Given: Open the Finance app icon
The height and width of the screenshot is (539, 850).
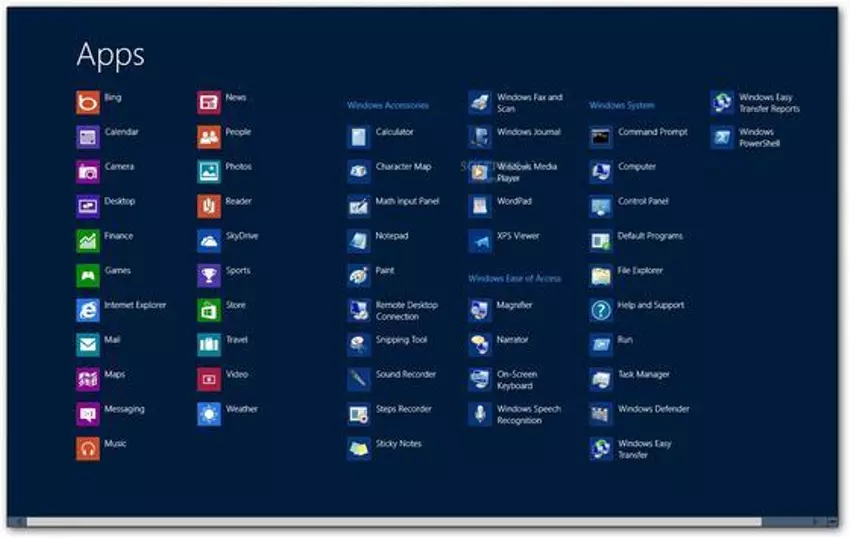Looking at the screenshot, I should 88,241.
